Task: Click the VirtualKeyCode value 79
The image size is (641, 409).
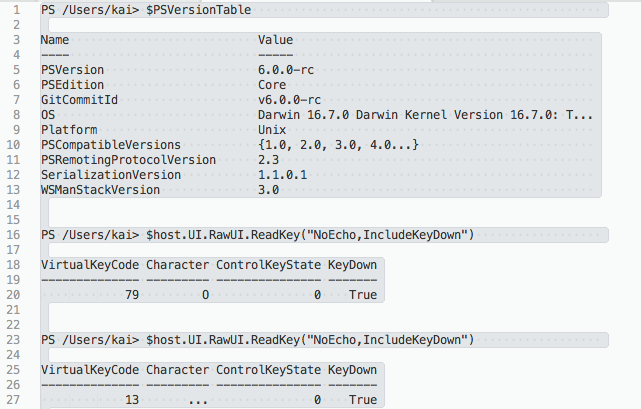Action: (x=132, y=295)
